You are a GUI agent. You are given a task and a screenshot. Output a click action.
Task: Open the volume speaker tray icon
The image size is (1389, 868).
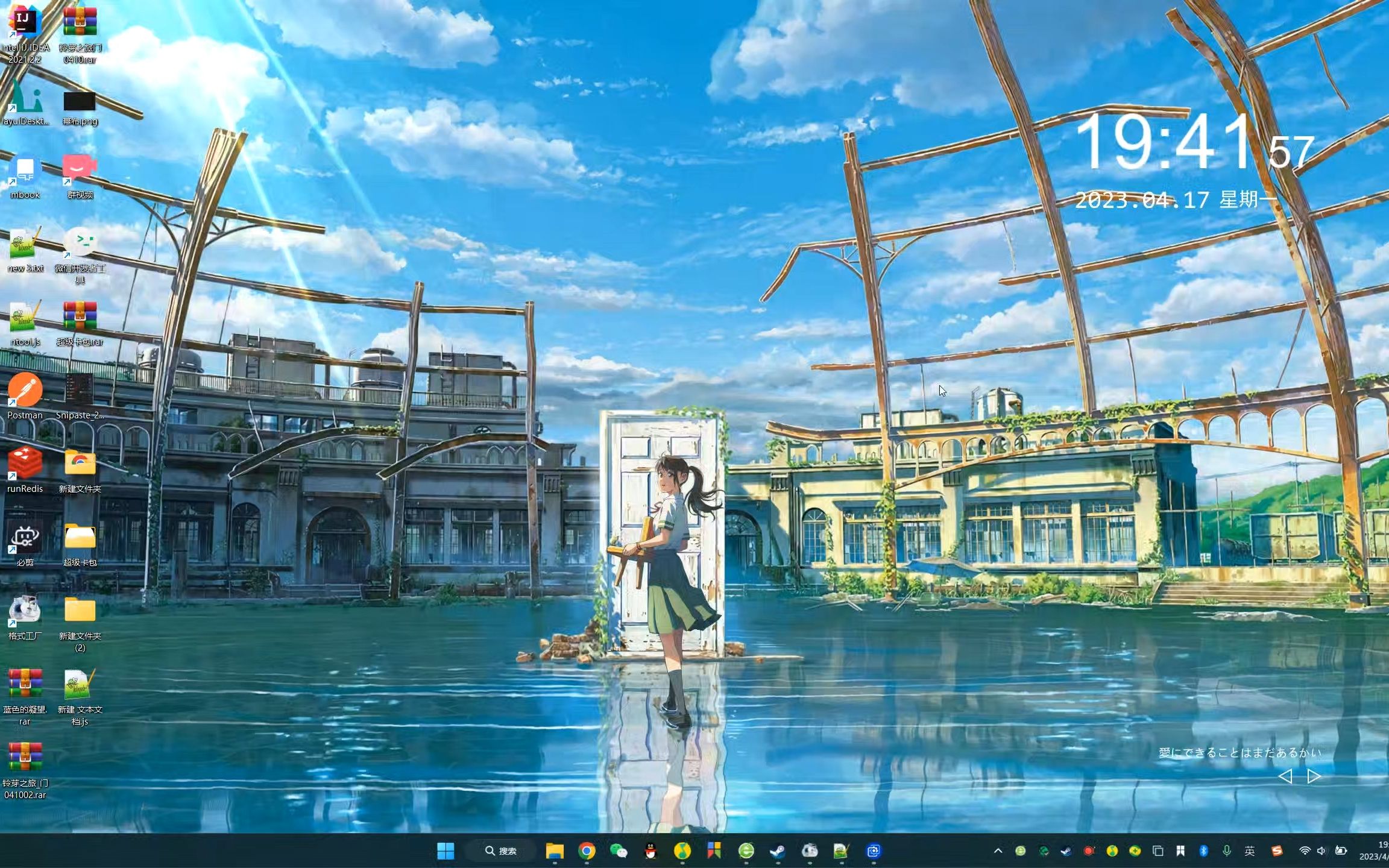click(1321, 851)
